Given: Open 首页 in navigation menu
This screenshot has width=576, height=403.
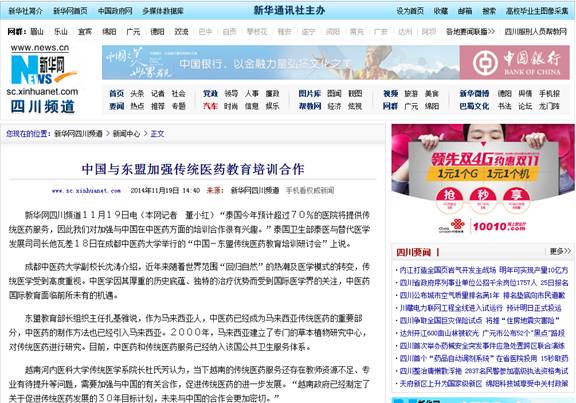Looking at the screenshot, I should click(x=116, y=94).
